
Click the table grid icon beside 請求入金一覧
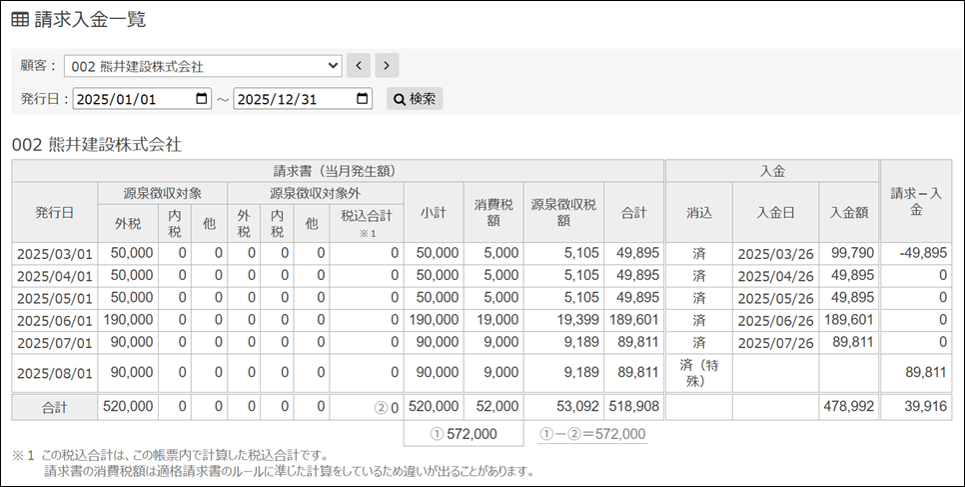pyautogui.click(x=20, y=19)
